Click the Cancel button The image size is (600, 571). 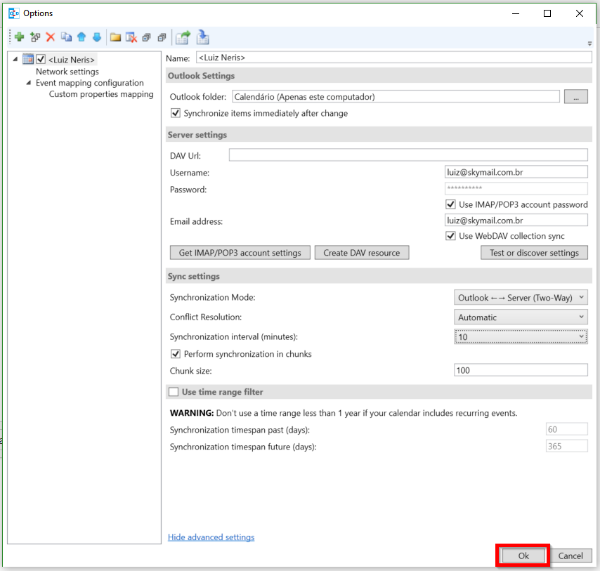[x=570, y=556]
